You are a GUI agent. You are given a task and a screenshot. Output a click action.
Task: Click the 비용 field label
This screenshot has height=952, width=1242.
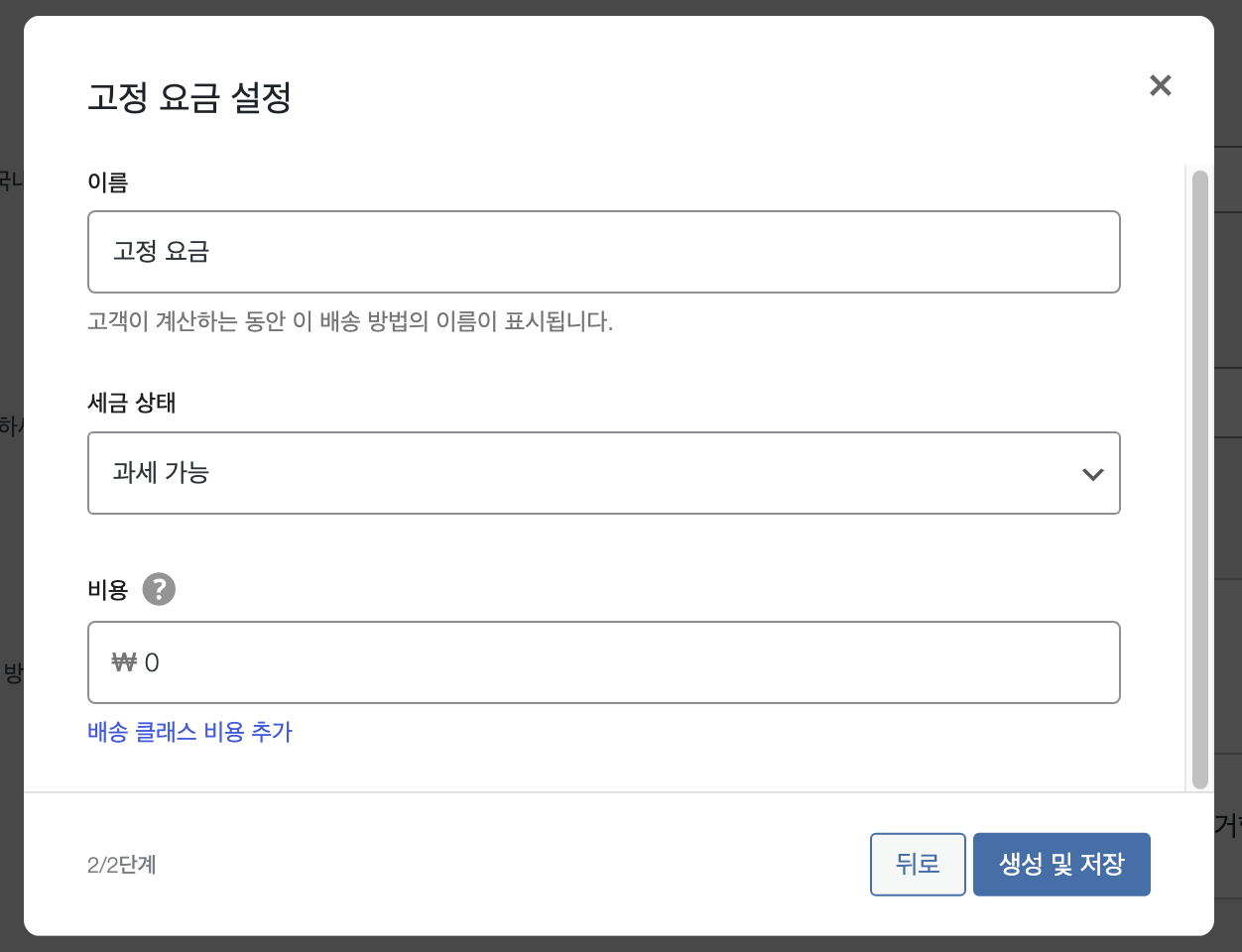[x=108, y=590]
